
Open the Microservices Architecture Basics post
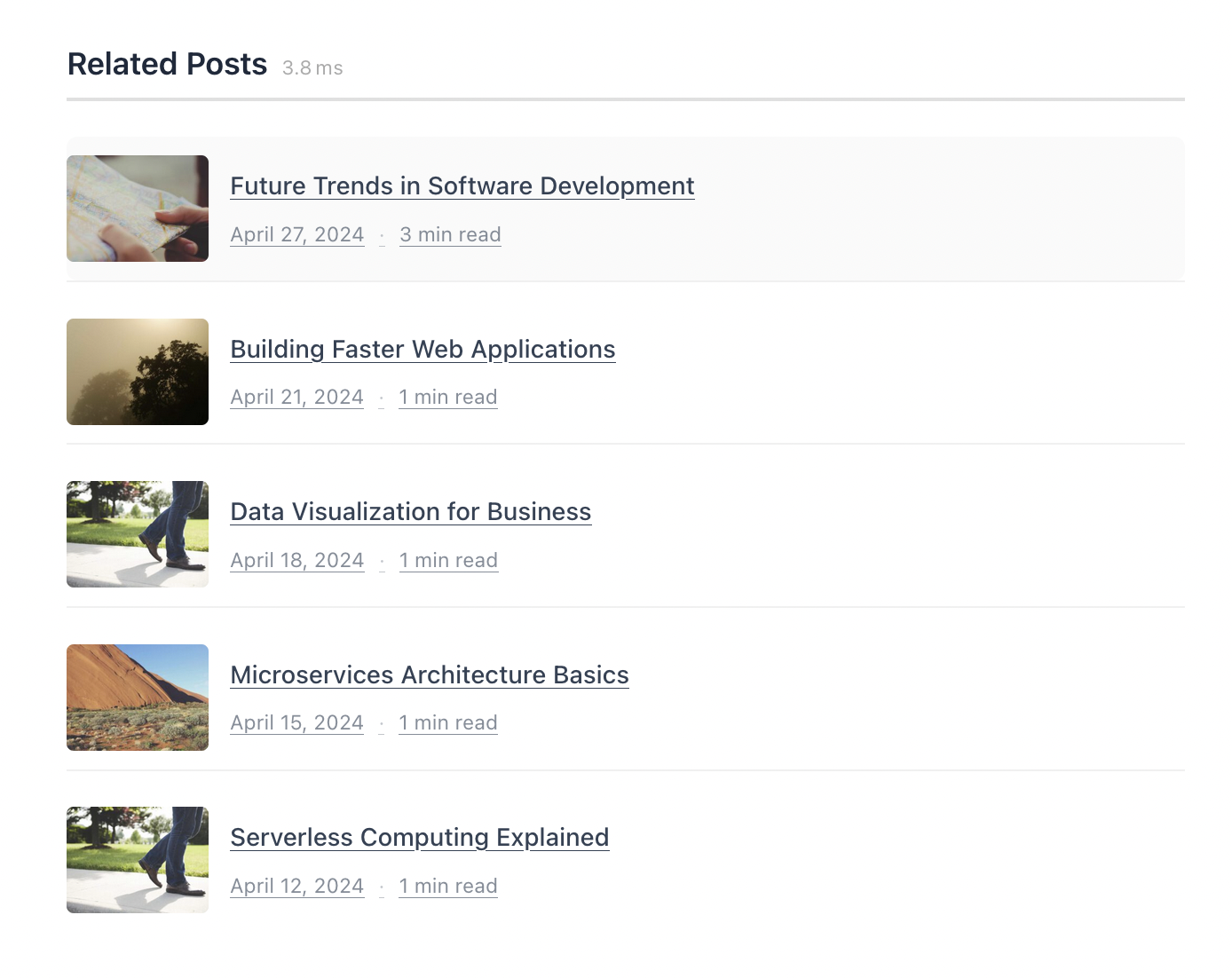point(429,675)
